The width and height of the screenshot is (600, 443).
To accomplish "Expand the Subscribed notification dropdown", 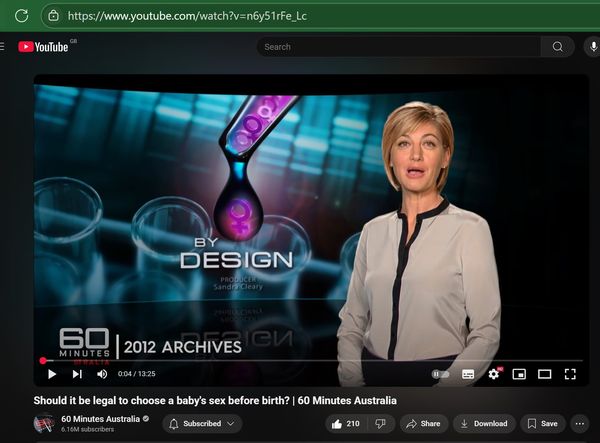I will coord(202,423).
